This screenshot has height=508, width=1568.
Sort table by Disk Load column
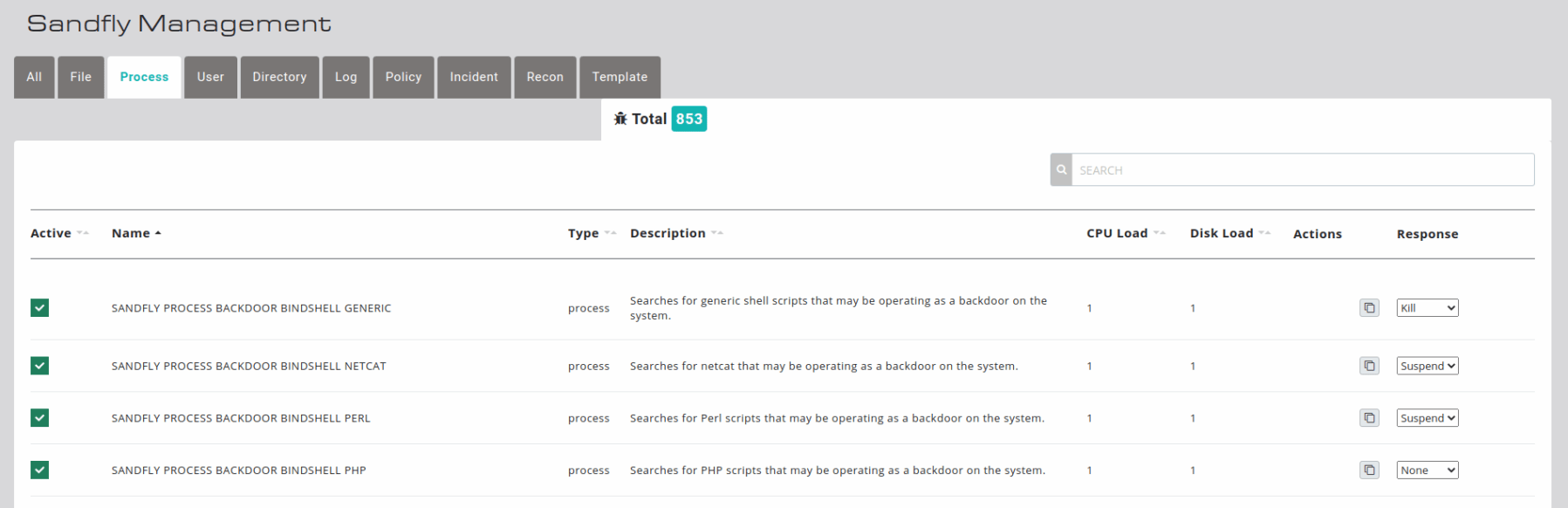coord(1230,233)
